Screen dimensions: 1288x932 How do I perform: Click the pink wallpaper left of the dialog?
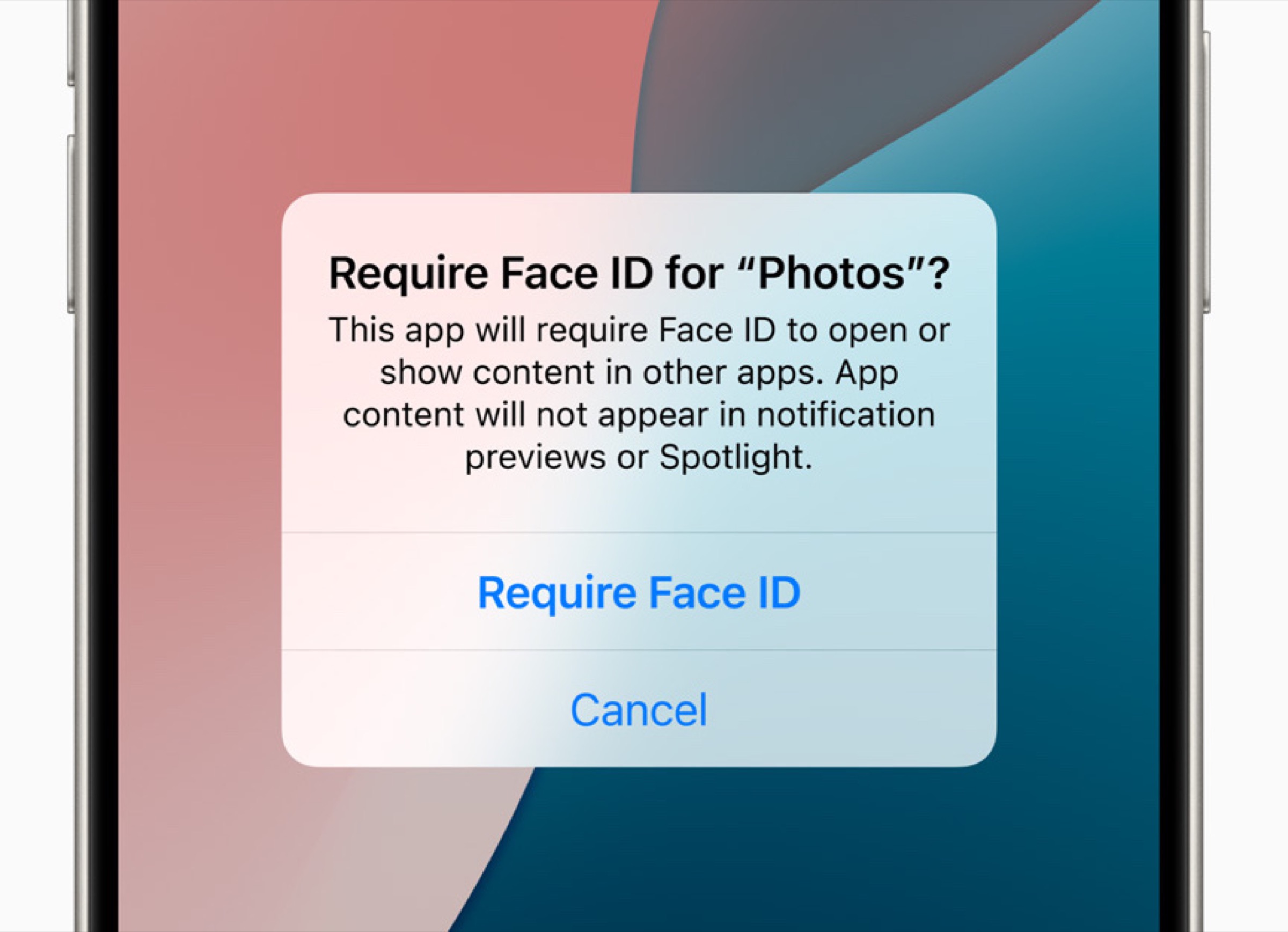pos(199,398)
